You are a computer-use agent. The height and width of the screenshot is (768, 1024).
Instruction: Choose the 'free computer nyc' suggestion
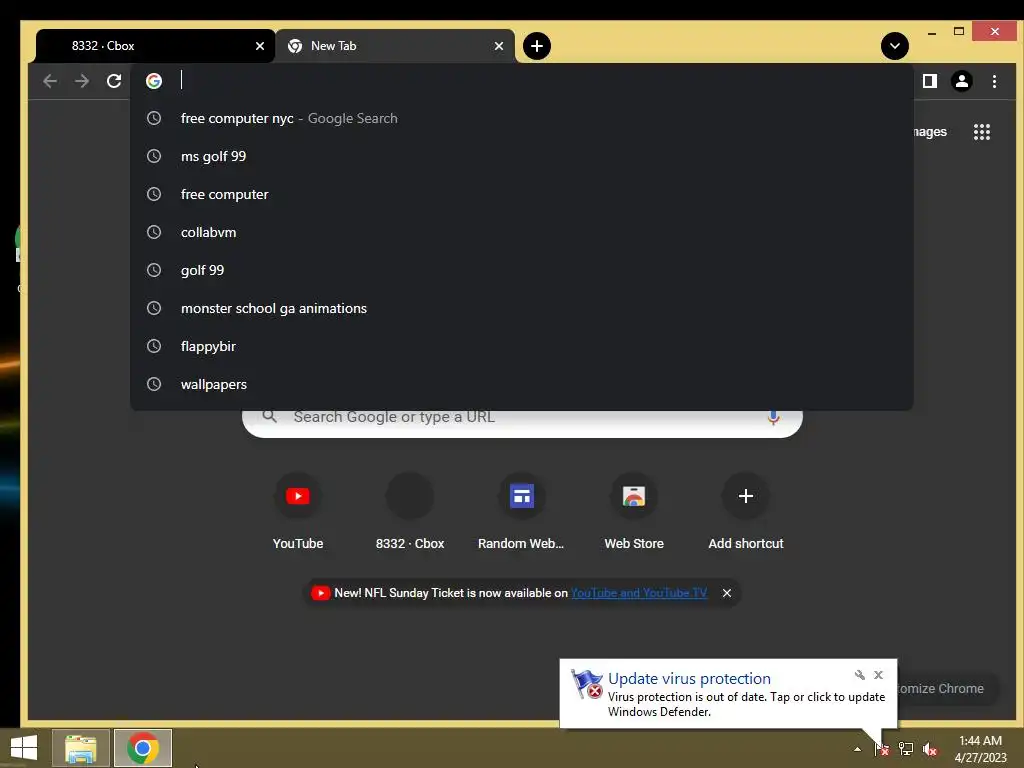point(521,118)
